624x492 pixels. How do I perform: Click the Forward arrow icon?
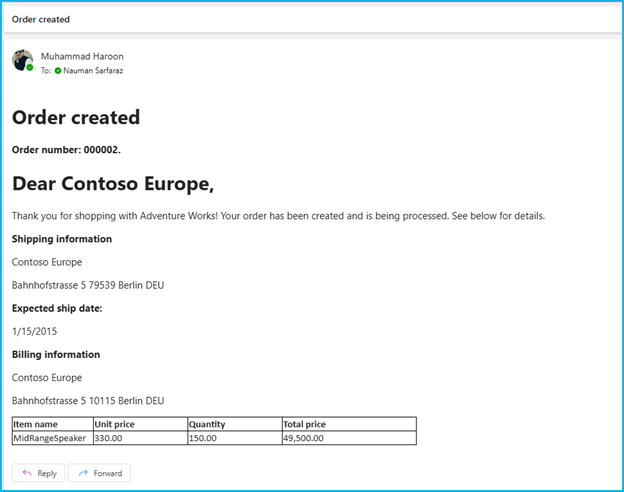83,473
